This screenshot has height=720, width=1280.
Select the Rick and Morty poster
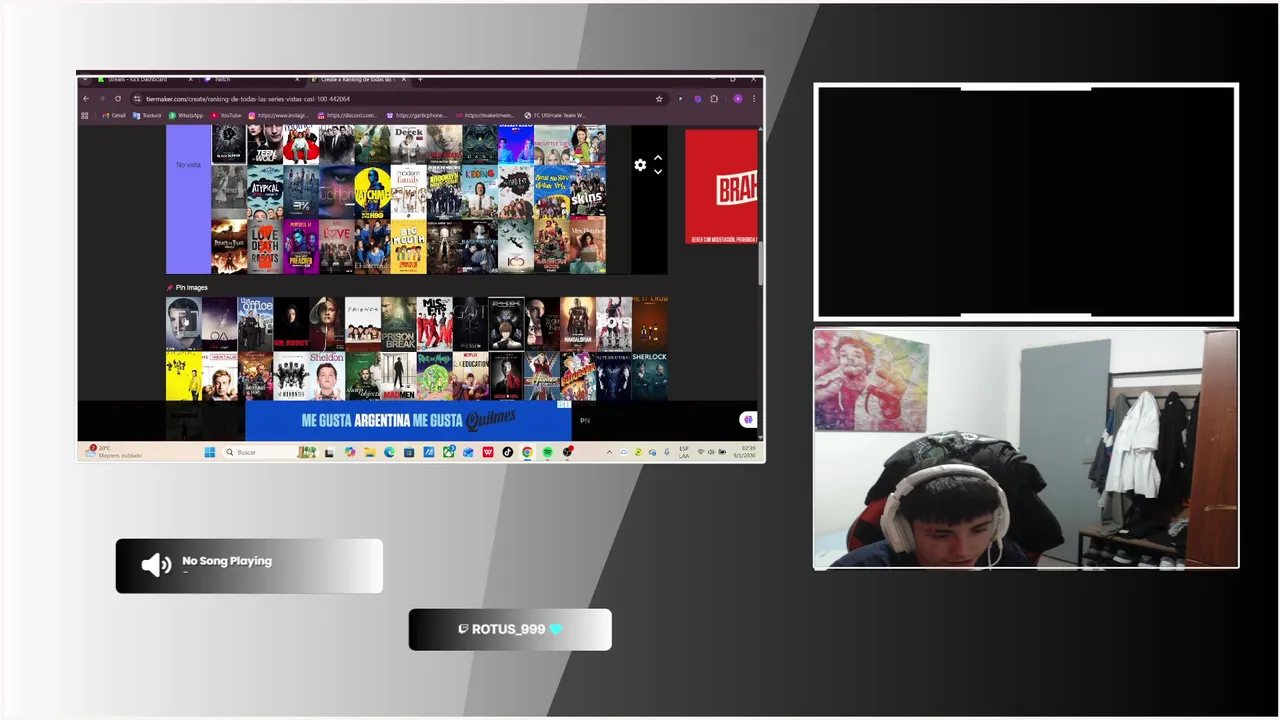434,376
